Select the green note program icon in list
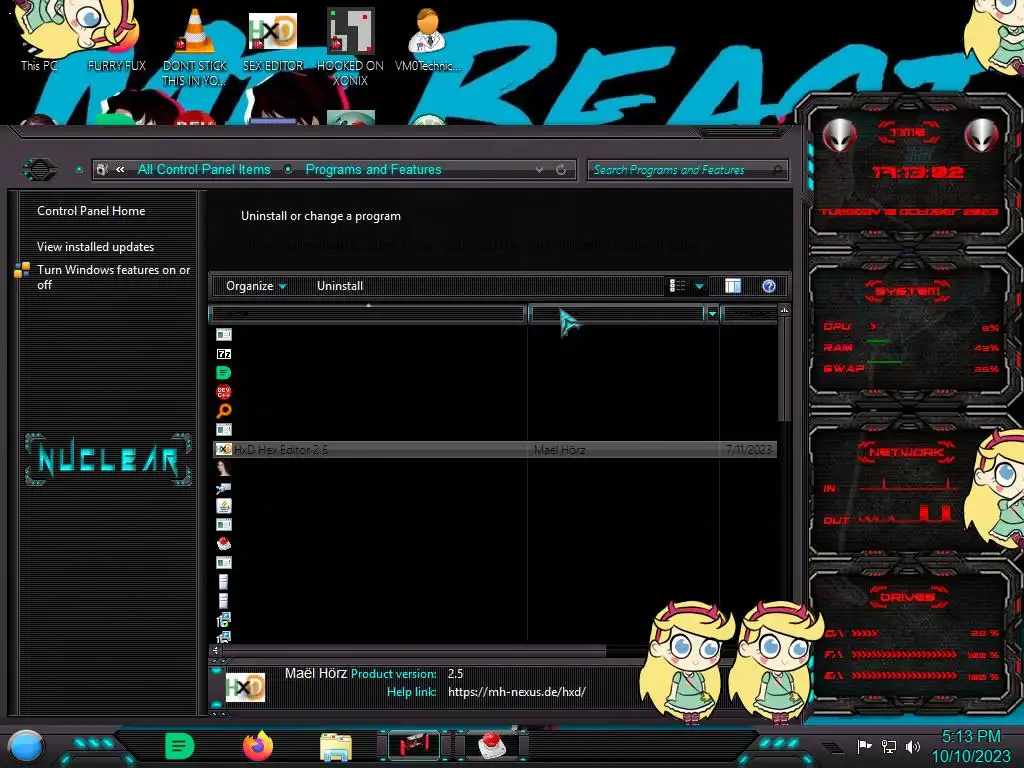The width and height of the screenshot is (1024, 768). (223, 373)
